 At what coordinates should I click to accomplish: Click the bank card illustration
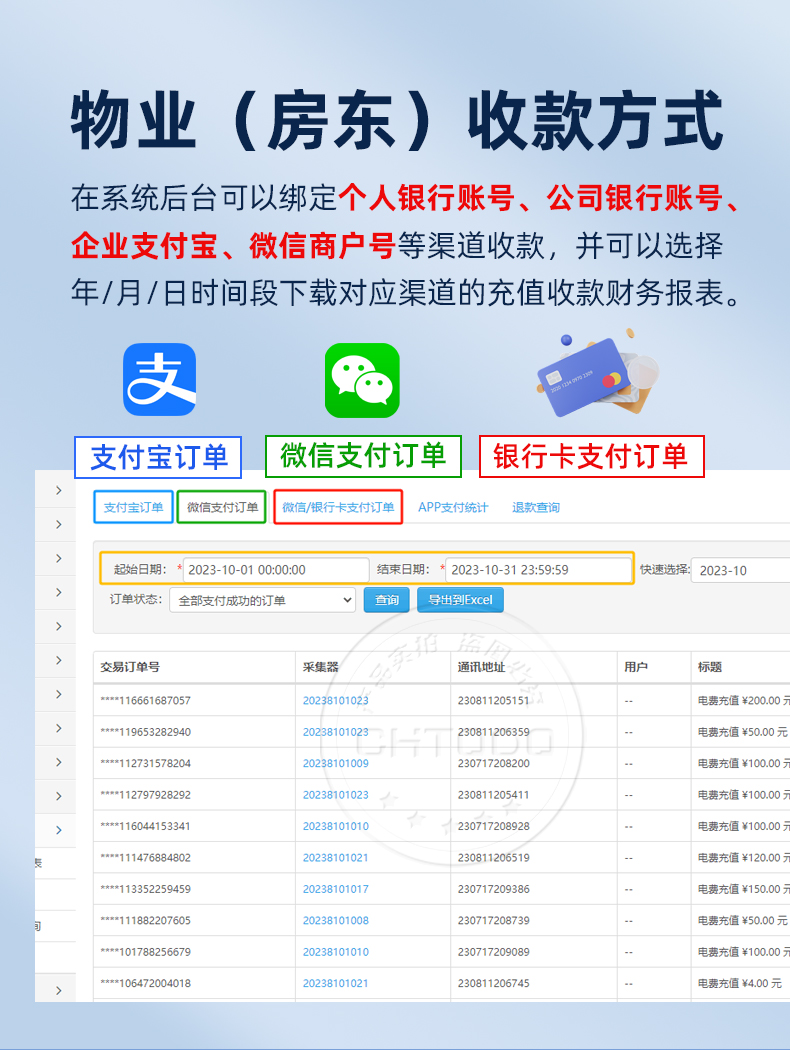pos(597,374)
